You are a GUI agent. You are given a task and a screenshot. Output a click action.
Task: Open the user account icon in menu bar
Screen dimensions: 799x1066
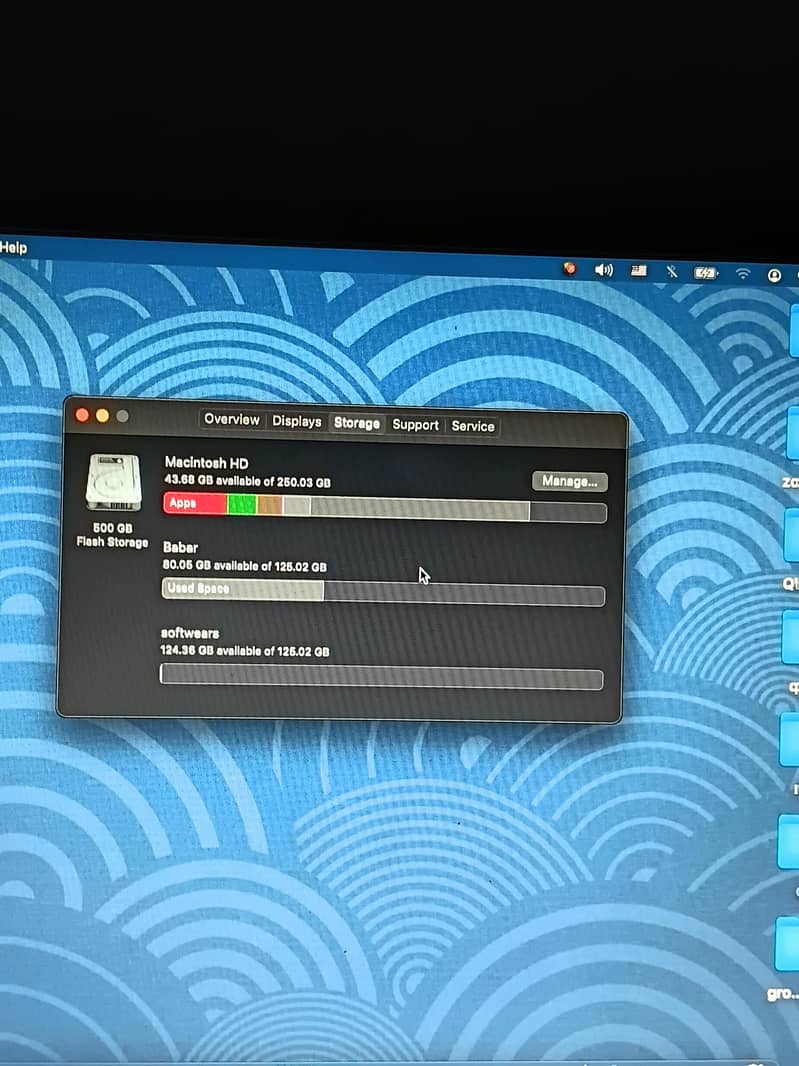[x=774, y=275]
